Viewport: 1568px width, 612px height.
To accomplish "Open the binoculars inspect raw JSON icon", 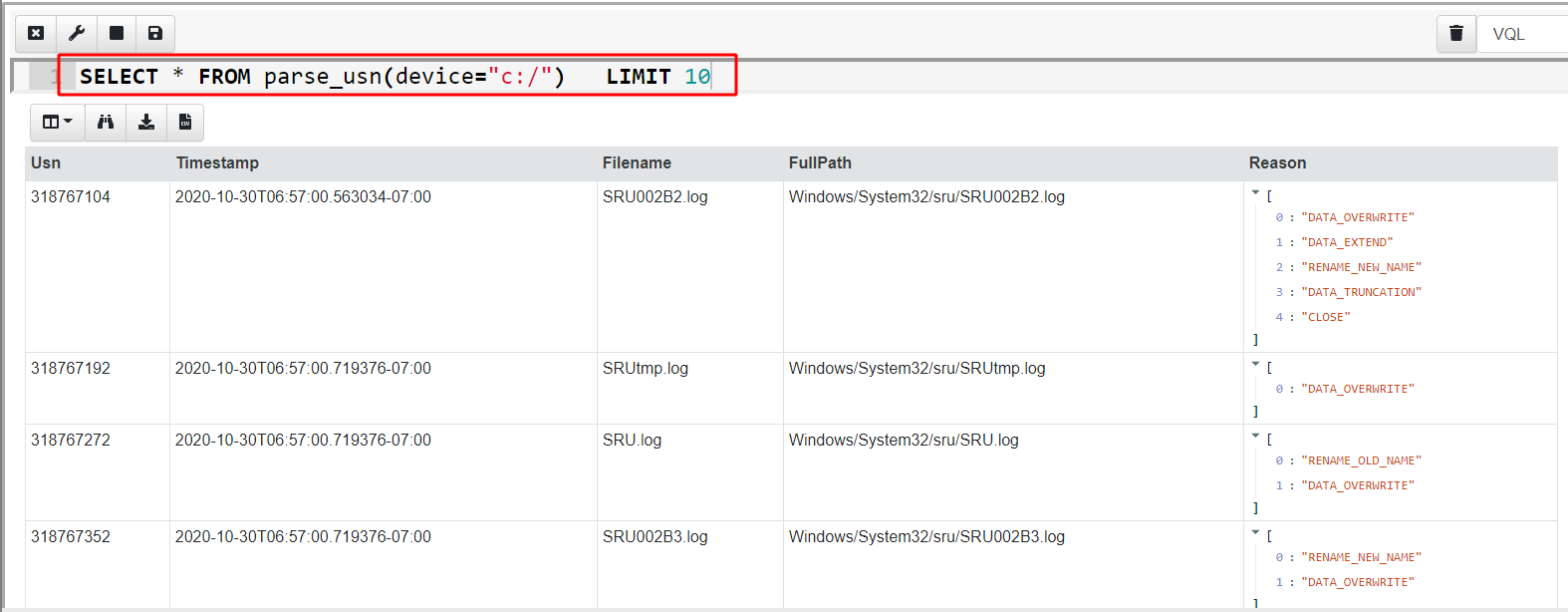I will click(106, 123).
